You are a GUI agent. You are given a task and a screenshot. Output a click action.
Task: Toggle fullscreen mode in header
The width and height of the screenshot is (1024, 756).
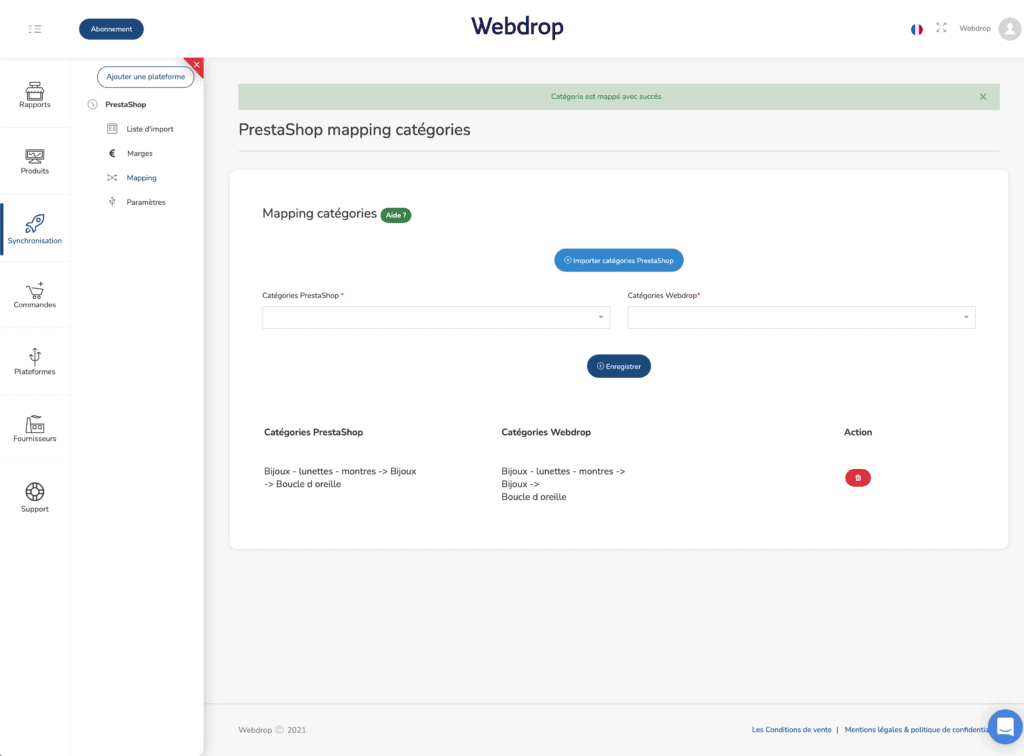(x=941, y=28)
